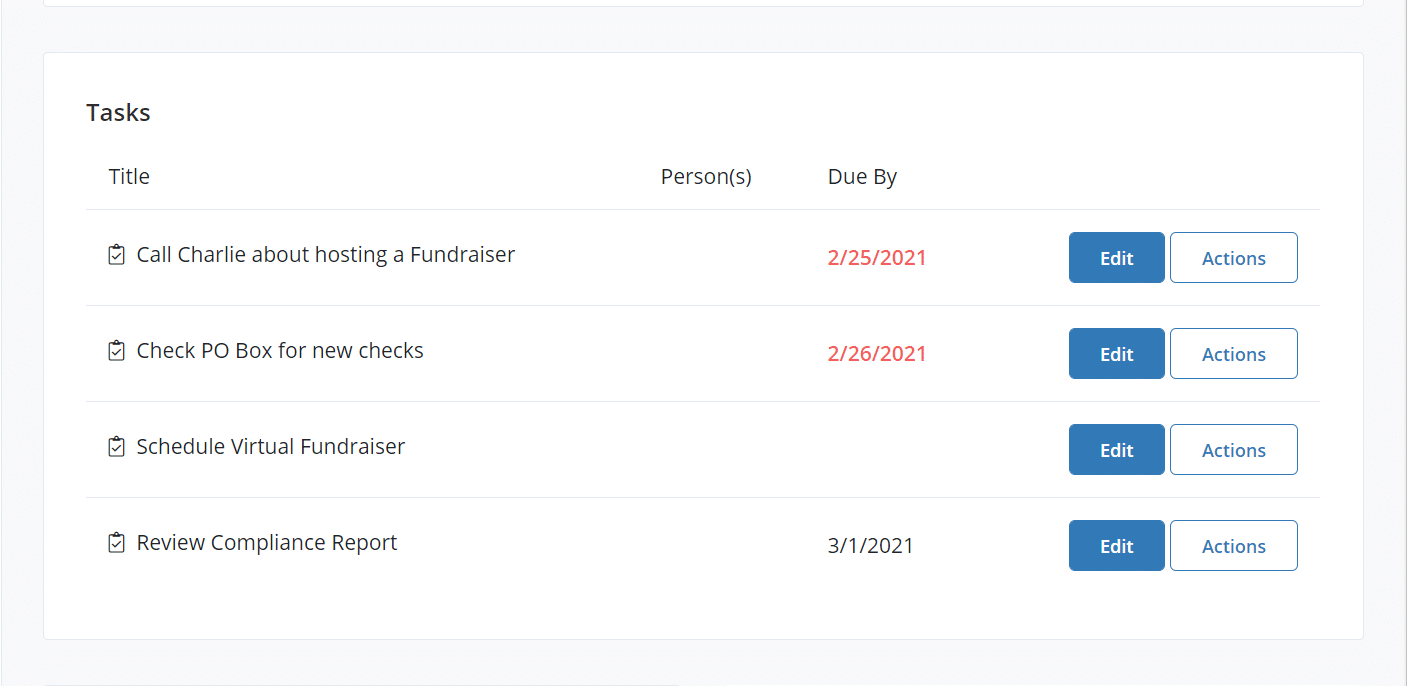Click the Title column header
This screenshot has width=1407, height=686.
point(129,176)
